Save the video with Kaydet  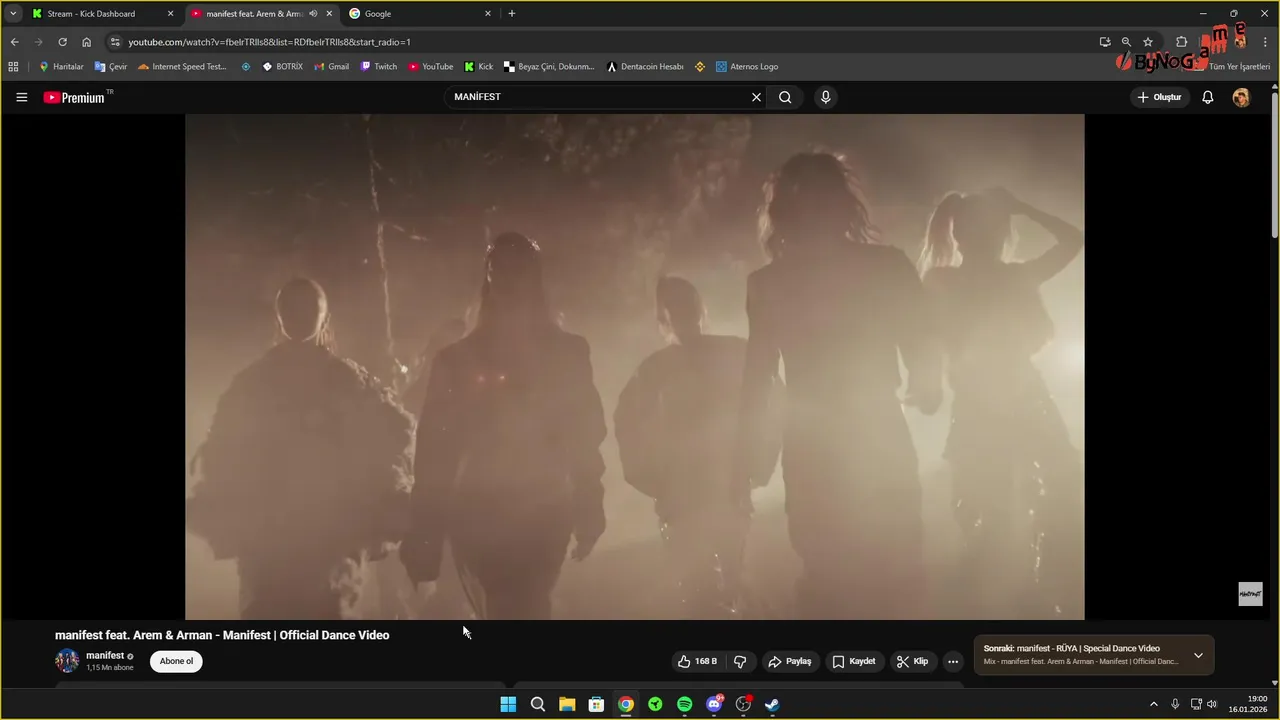(x=854, y=661)
